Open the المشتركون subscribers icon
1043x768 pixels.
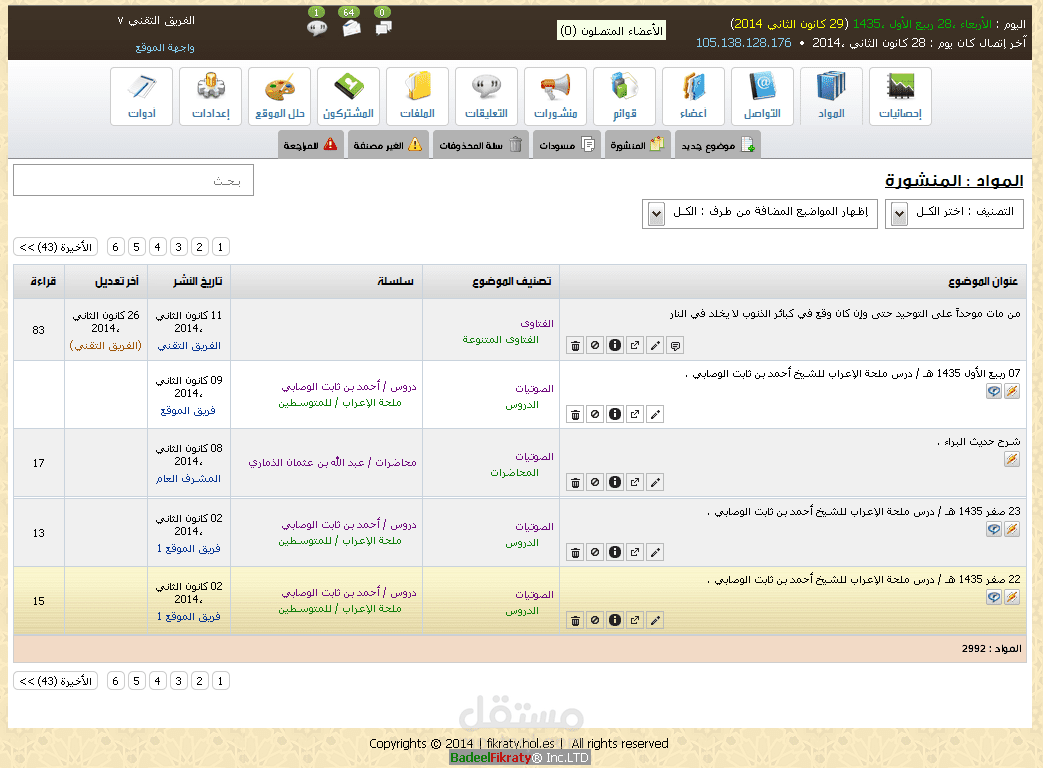(348, 96)
